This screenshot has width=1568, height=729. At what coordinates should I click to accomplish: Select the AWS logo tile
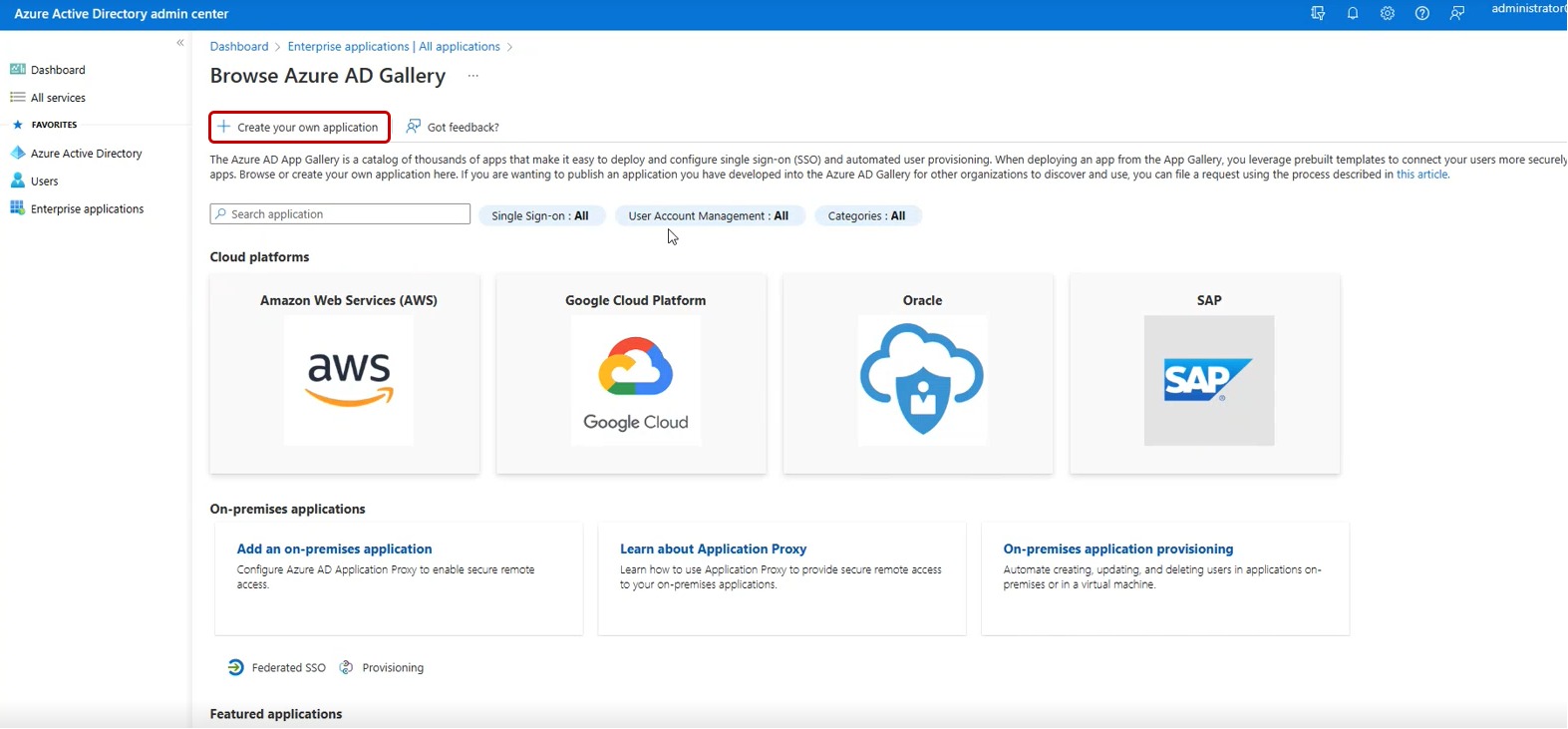349,381
